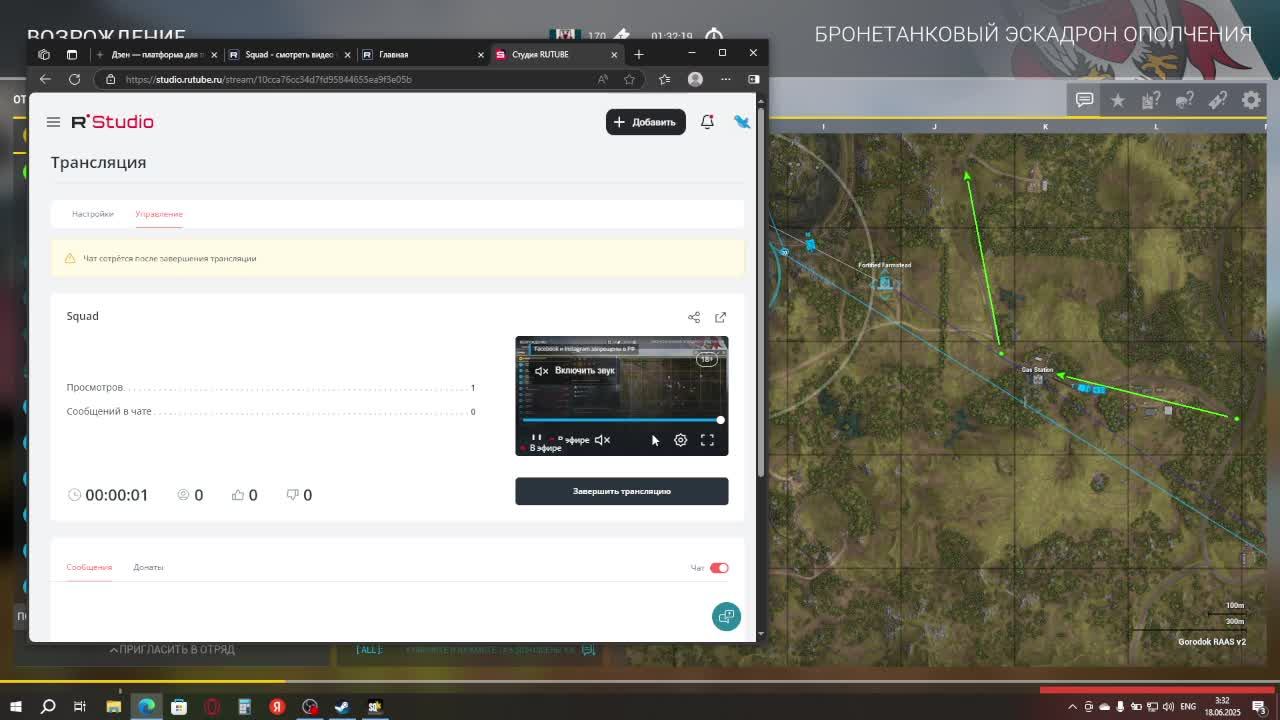Open Windows taskbar search
Viewport: 1280px width, 720px height.
pyautogui.click(x=47, y=707)
